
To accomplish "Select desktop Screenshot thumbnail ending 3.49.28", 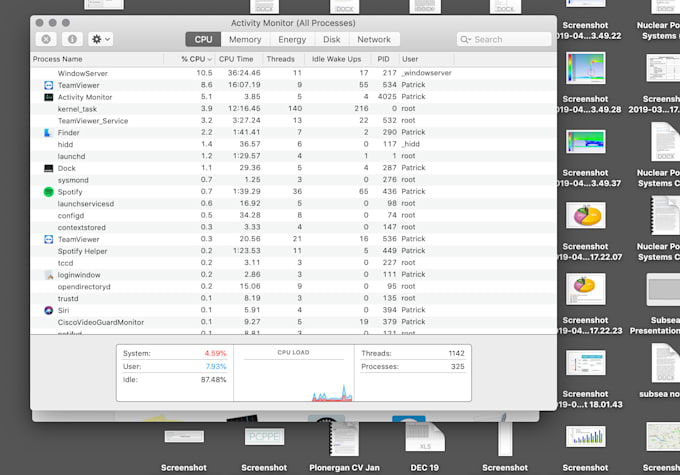I will click(585, 68).
